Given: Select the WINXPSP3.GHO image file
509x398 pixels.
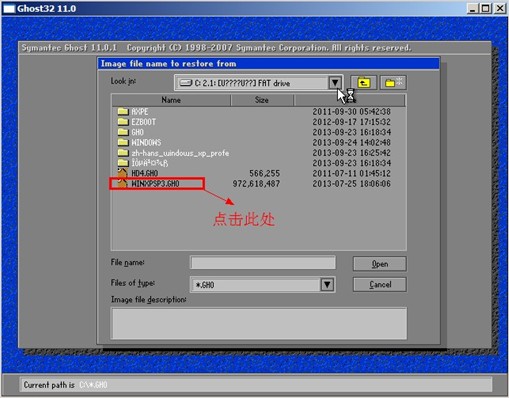Looking at the screenshot, I should coord(149,183).
